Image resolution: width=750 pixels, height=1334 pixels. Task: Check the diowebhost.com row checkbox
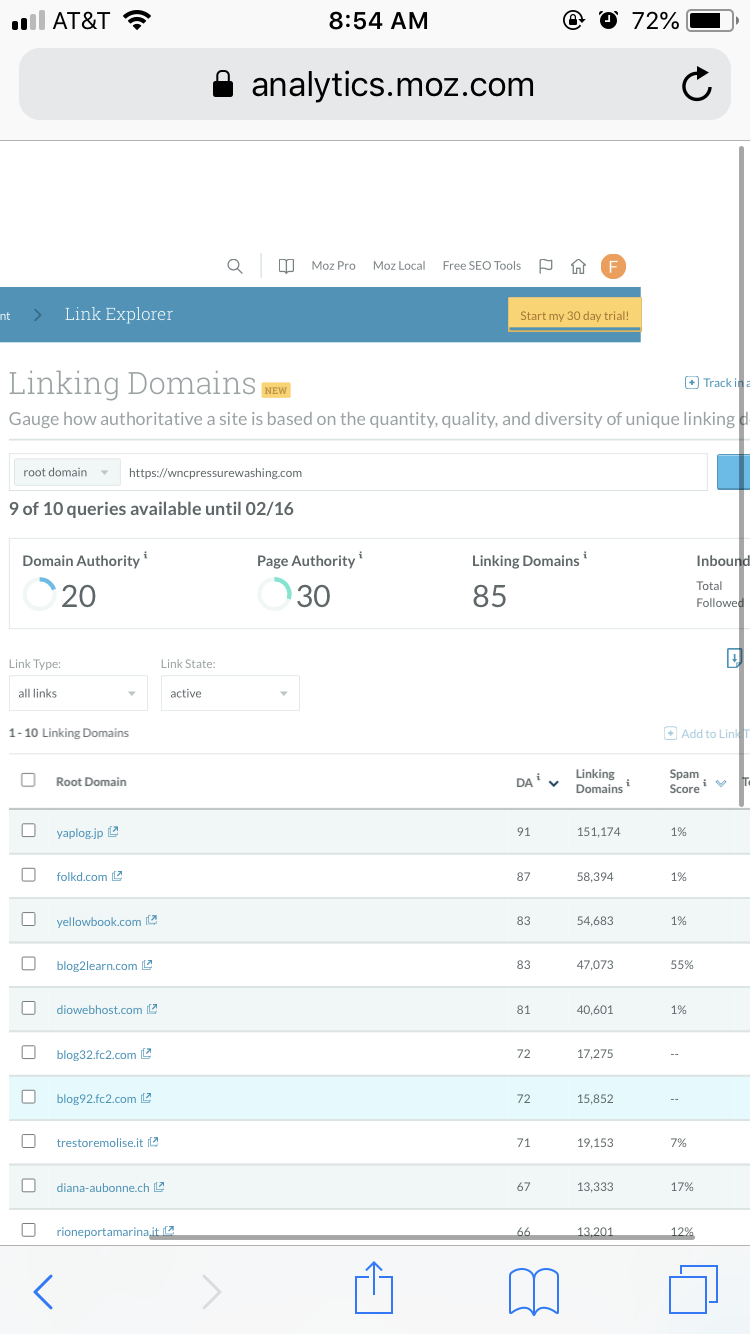pyautogui.click(x=28, y=1008)
